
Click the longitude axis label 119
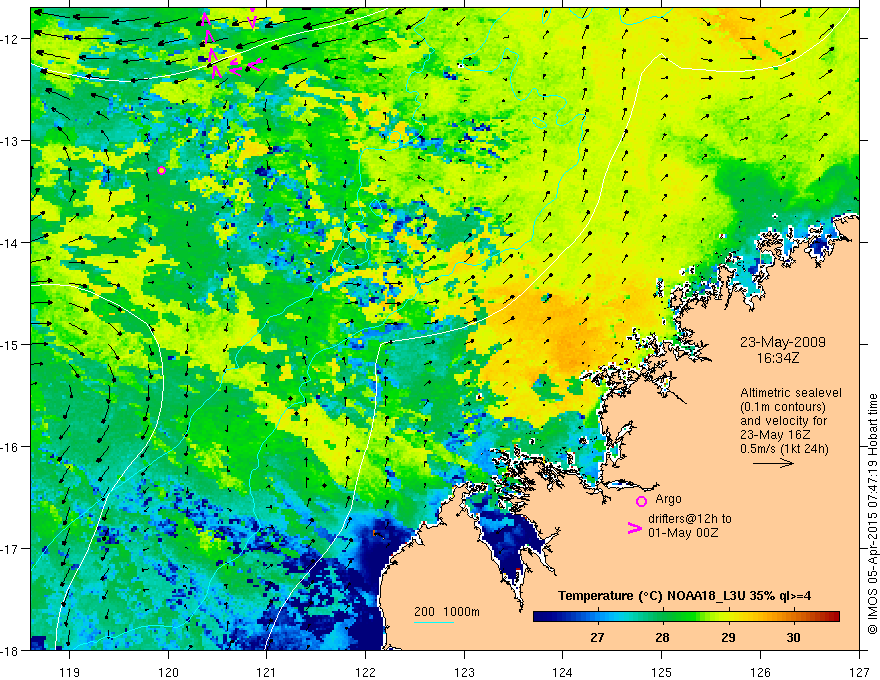70,672
